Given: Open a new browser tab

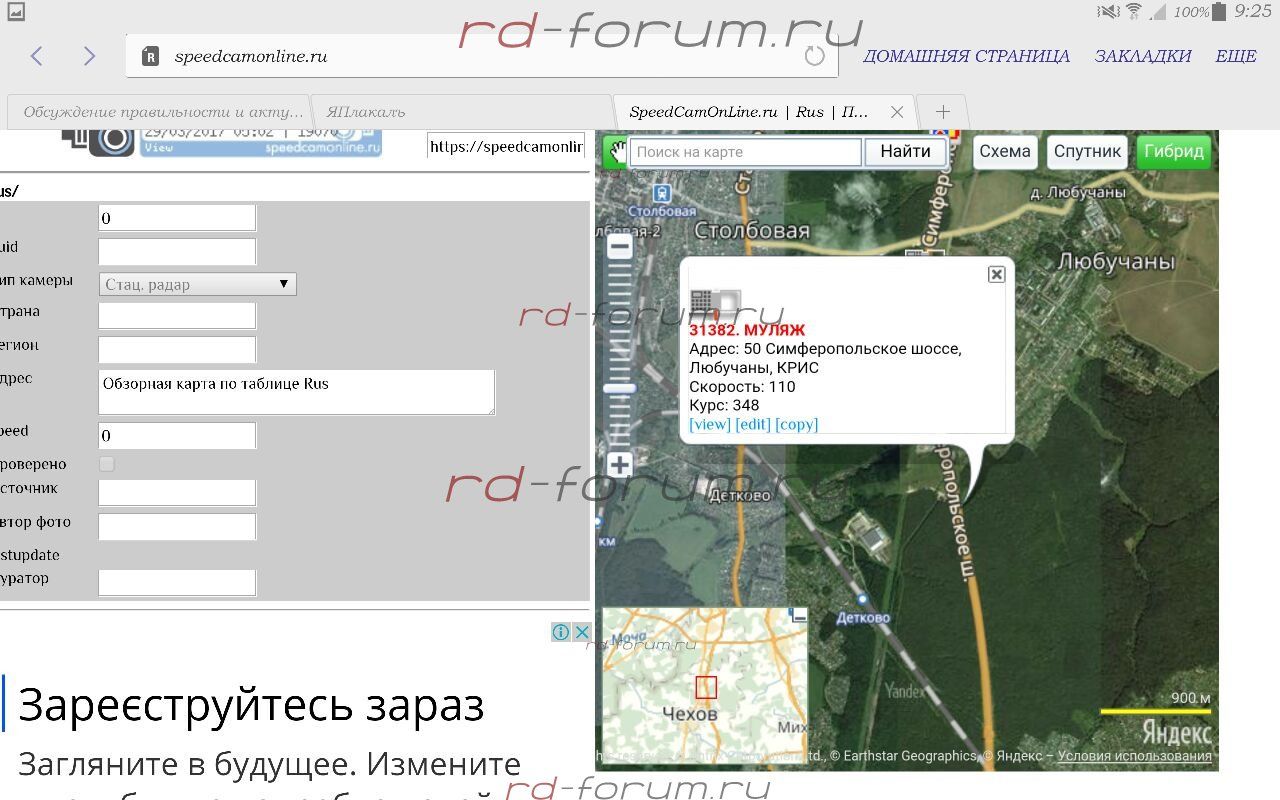Looking at the screenshot, I should click(x=942, y=112).
